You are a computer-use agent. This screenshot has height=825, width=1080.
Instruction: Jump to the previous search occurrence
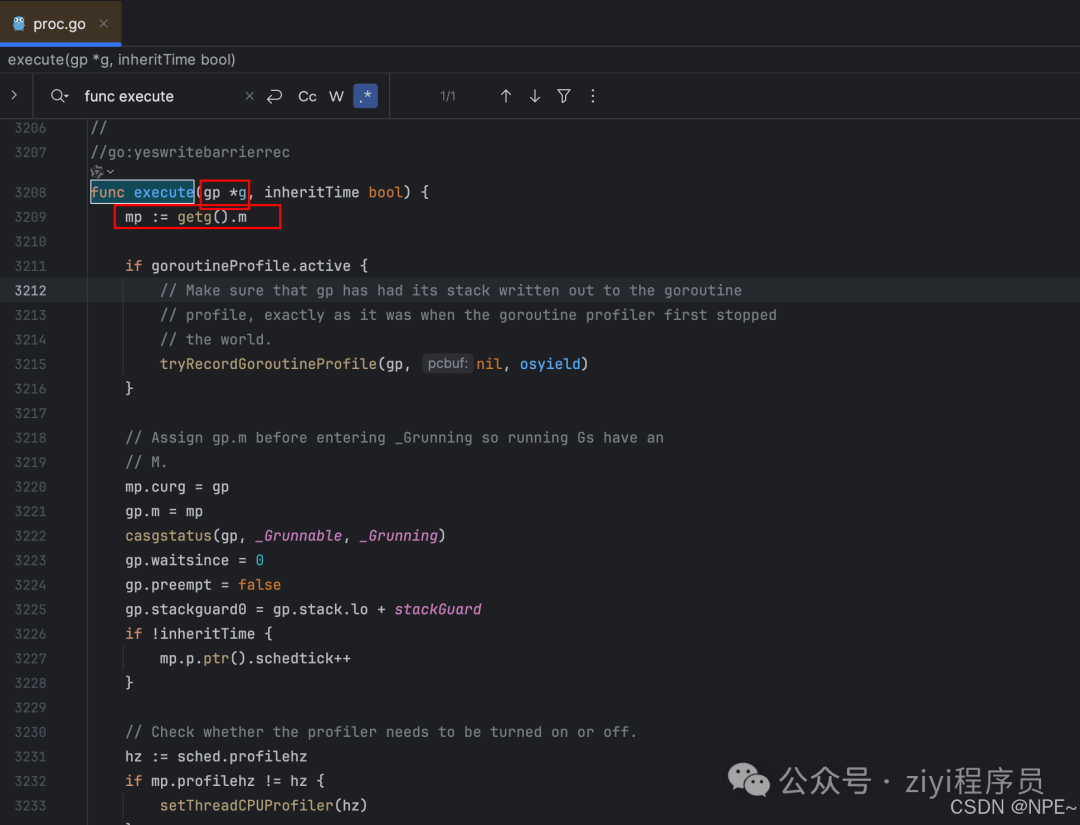pyautogui.click(x=506, y=96)
